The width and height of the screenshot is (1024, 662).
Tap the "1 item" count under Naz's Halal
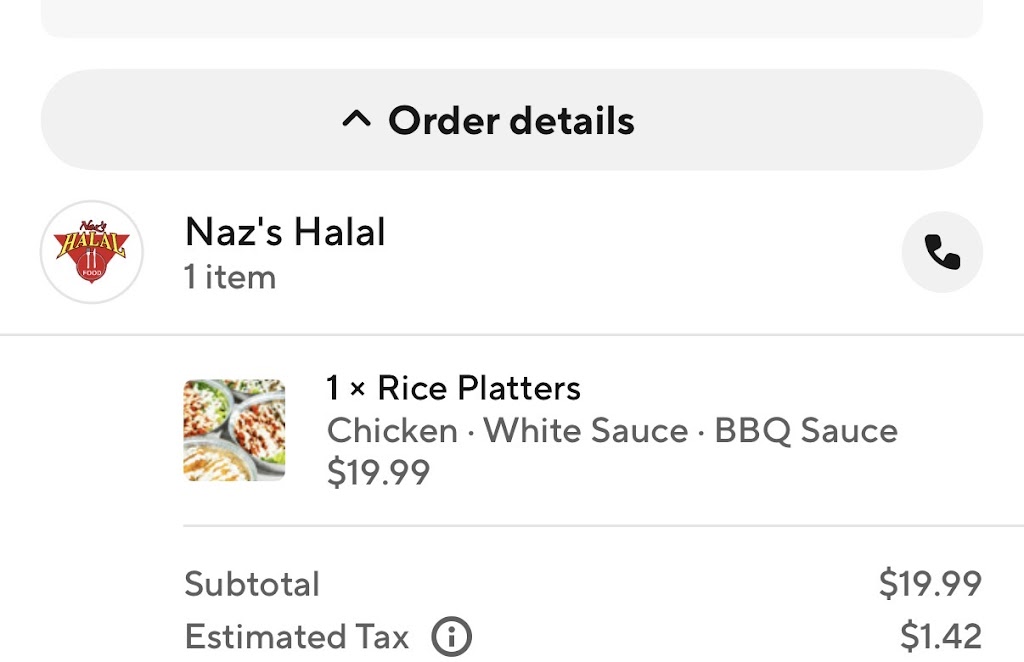230,277
